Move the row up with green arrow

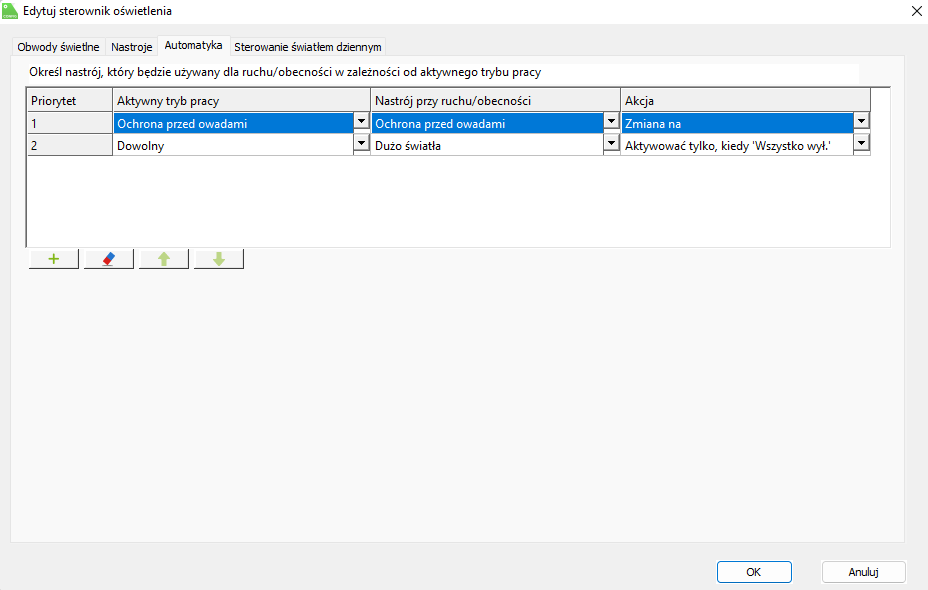point(164,259)
